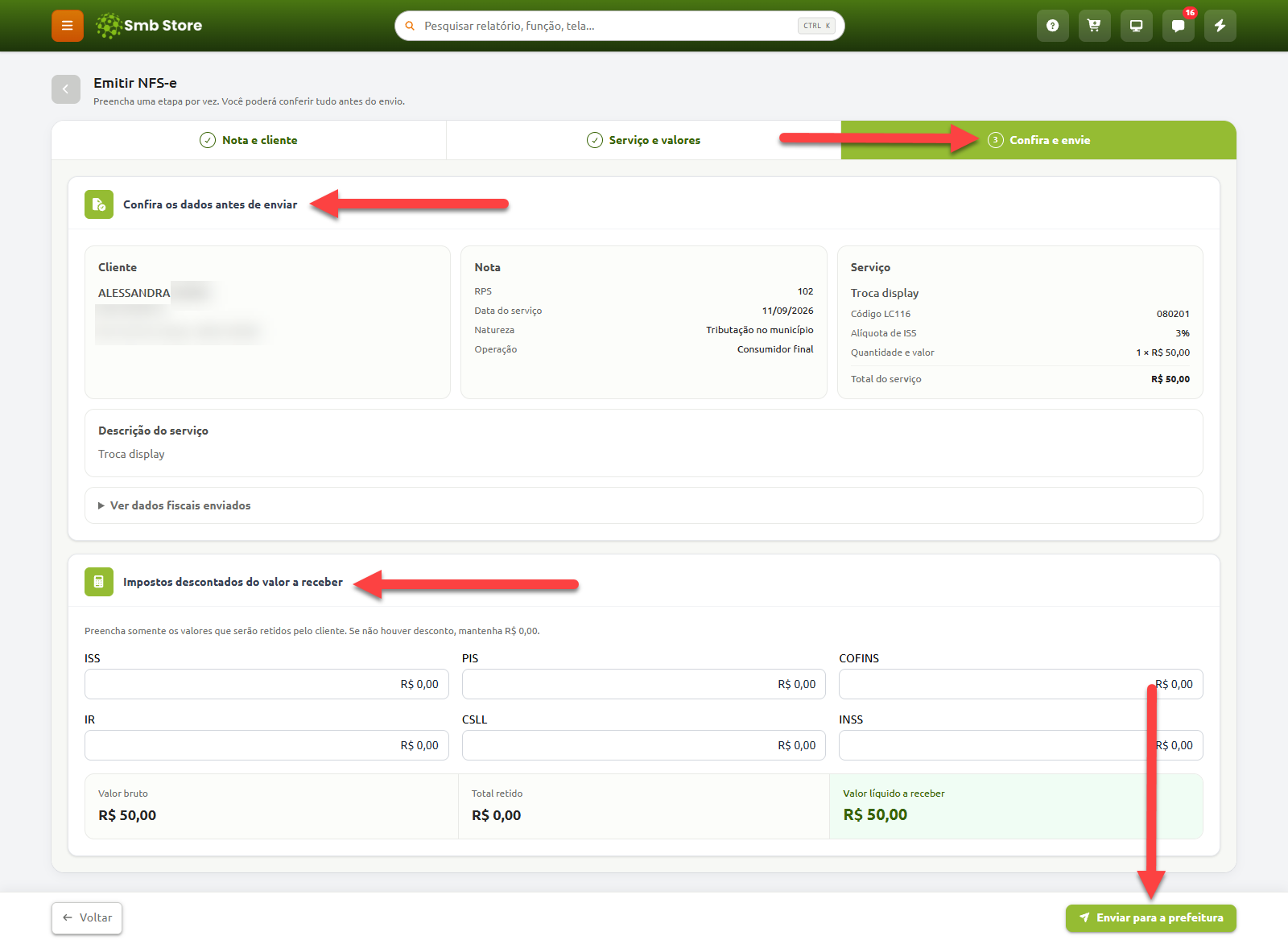The height and width of the screenshot is (944, 1288).
Task: Go to the Nota e cliente step
Action: tap(249, 140)
